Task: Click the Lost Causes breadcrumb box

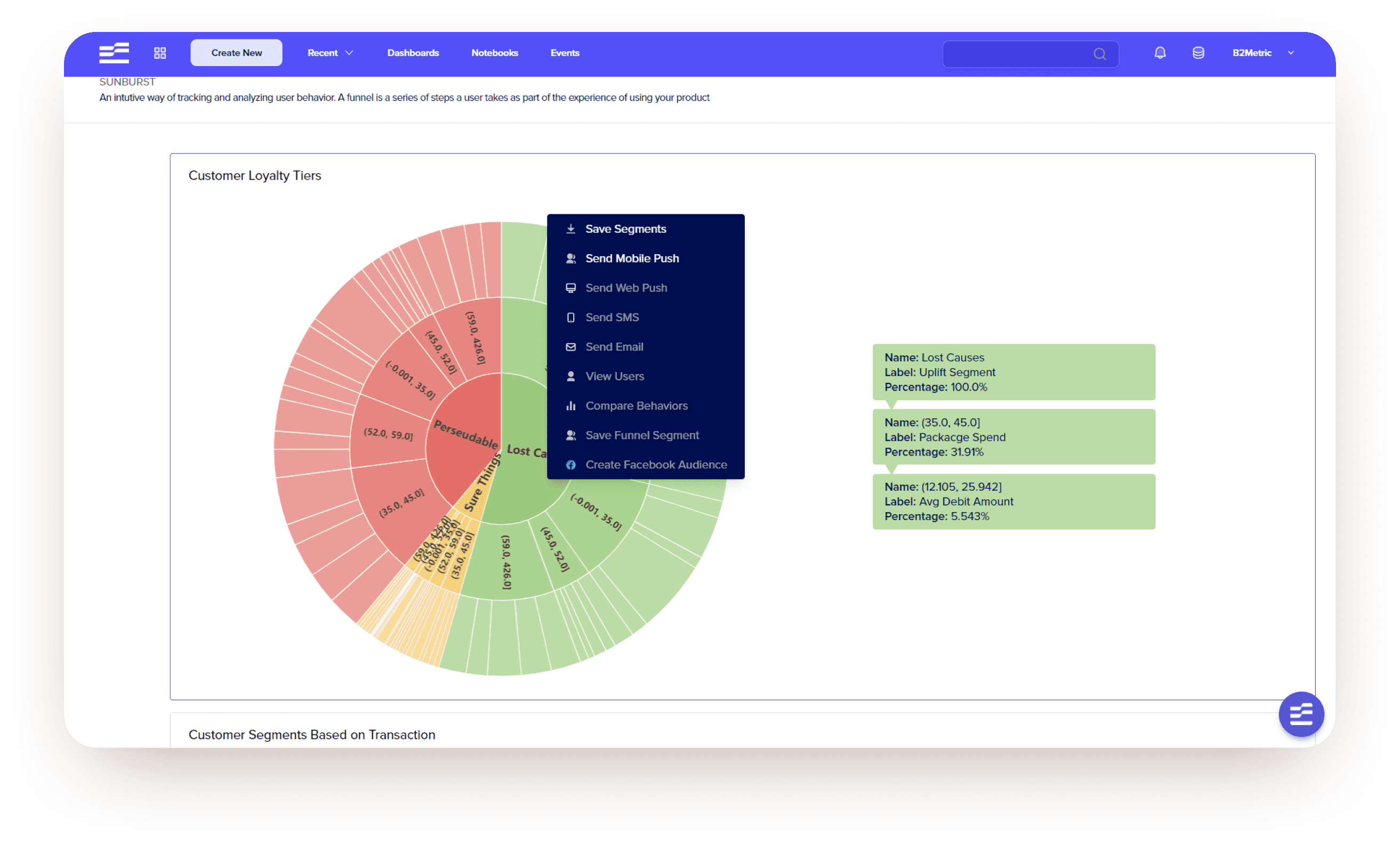Action: click(1013, 372)
